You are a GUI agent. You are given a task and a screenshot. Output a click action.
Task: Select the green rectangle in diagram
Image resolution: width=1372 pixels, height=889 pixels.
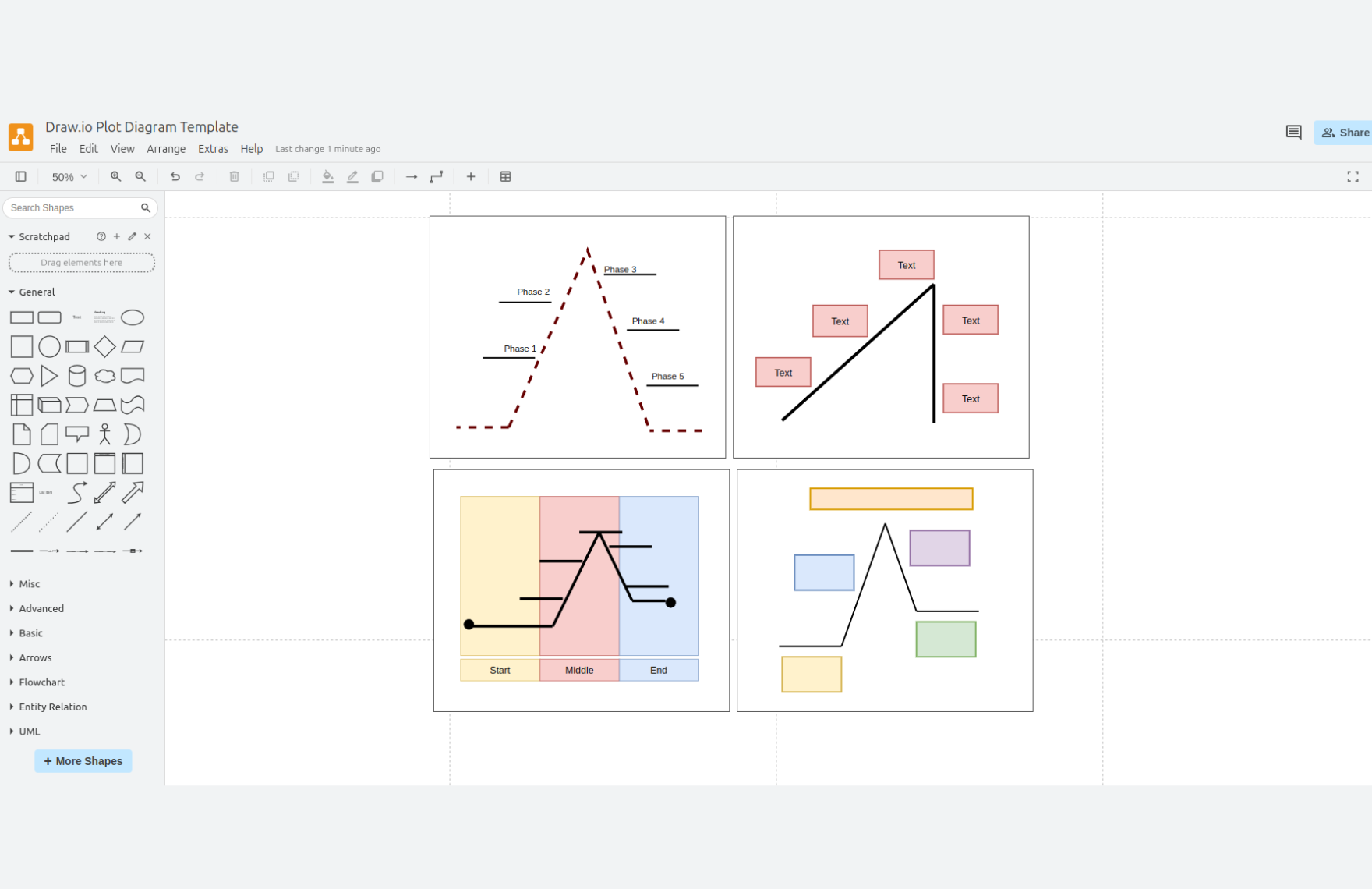(946, 639)
